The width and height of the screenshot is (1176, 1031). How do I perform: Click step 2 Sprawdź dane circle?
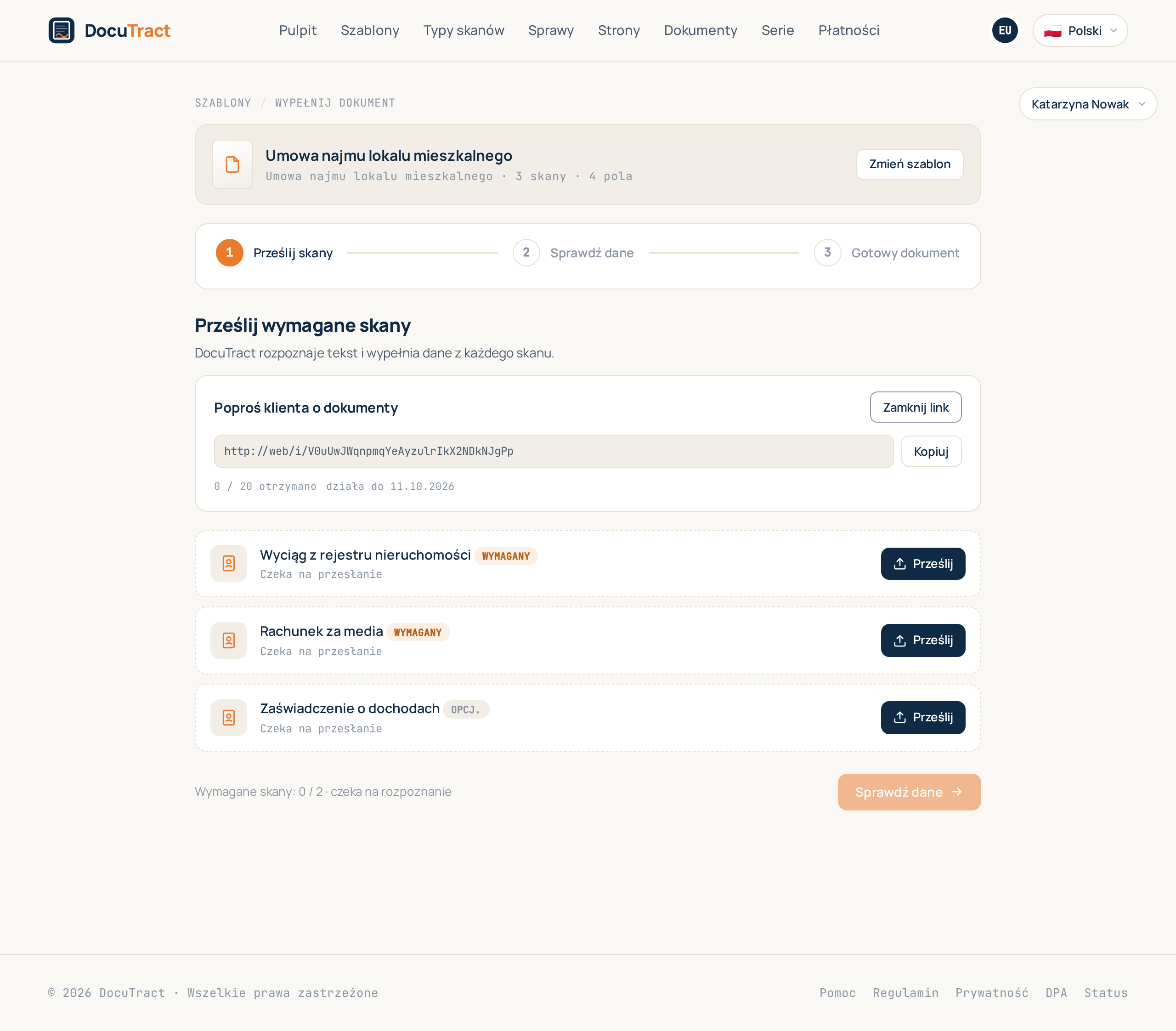526,253
